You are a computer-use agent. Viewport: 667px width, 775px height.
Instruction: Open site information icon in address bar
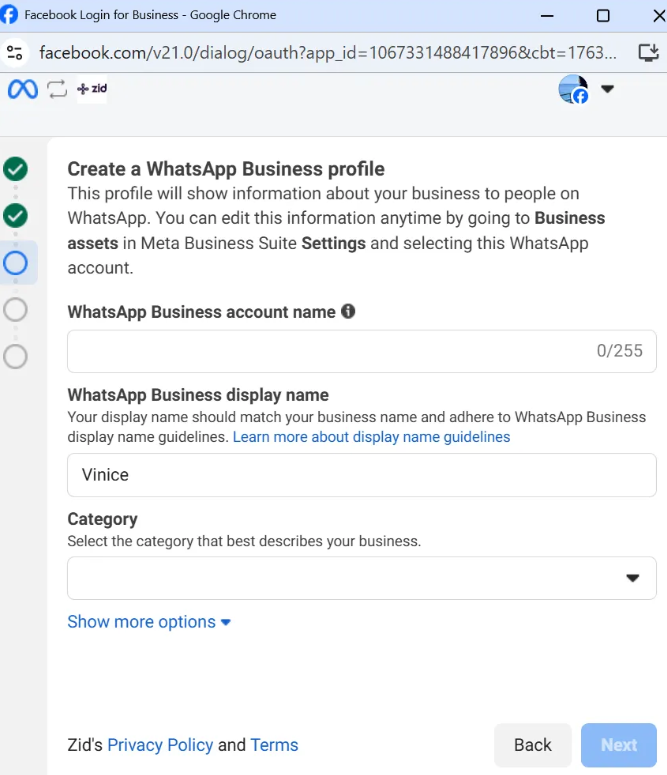(x=14, y=52)
